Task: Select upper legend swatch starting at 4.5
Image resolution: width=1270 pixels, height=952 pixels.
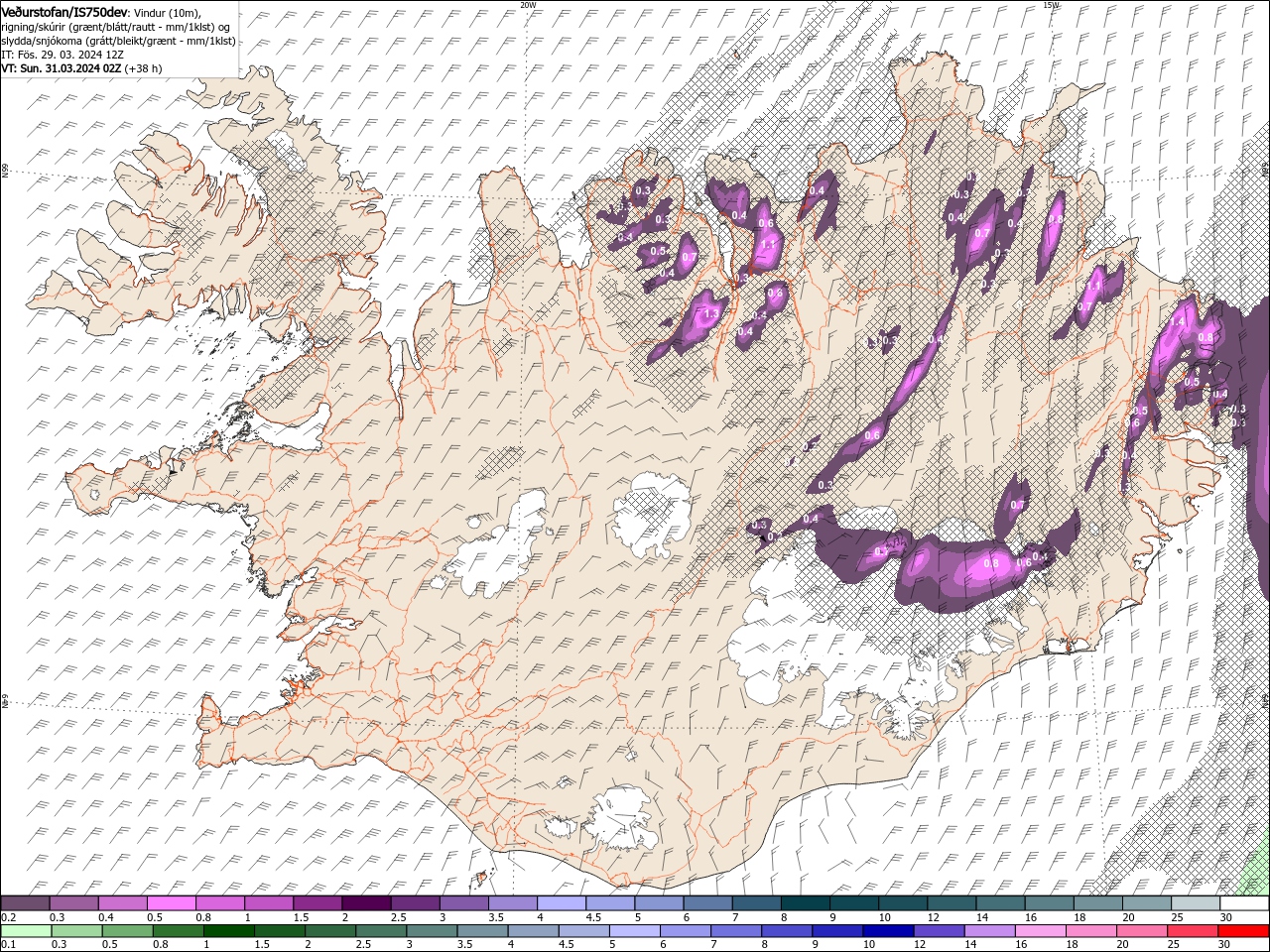Action: coord(609,903)
